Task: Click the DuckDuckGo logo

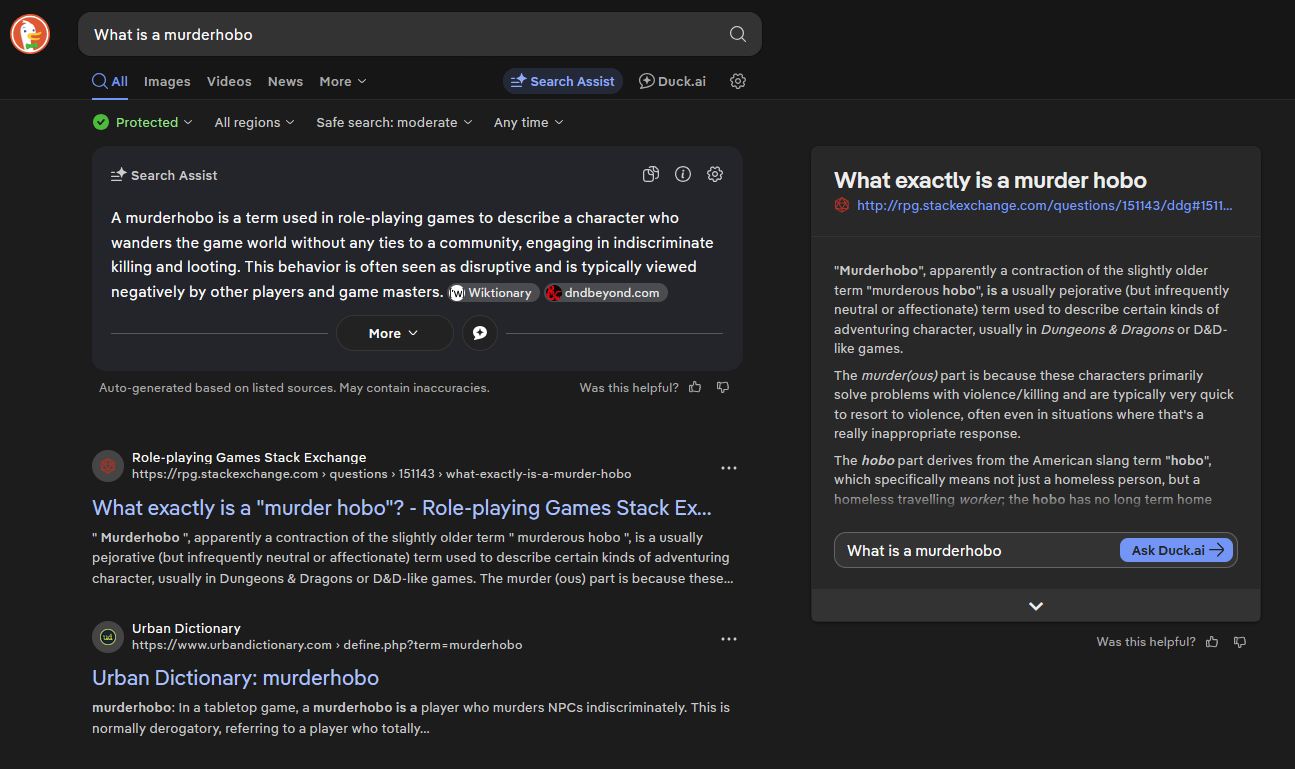Action: (30, 35)
